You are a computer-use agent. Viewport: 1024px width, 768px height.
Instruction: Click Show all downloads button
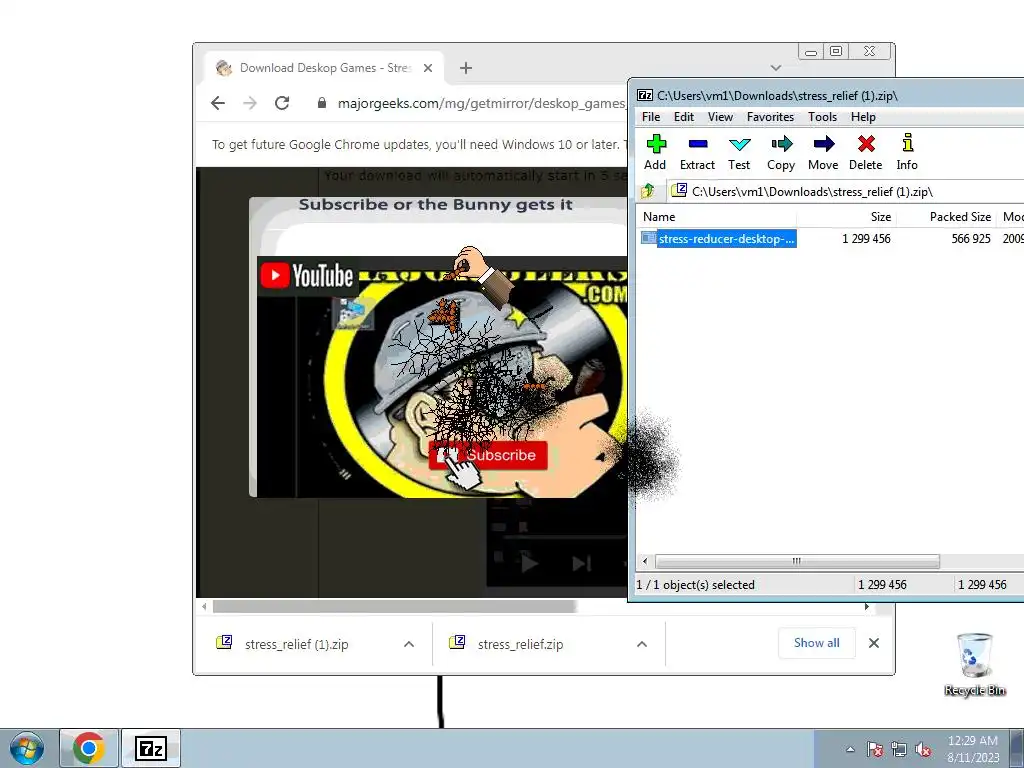pos(816,643)
